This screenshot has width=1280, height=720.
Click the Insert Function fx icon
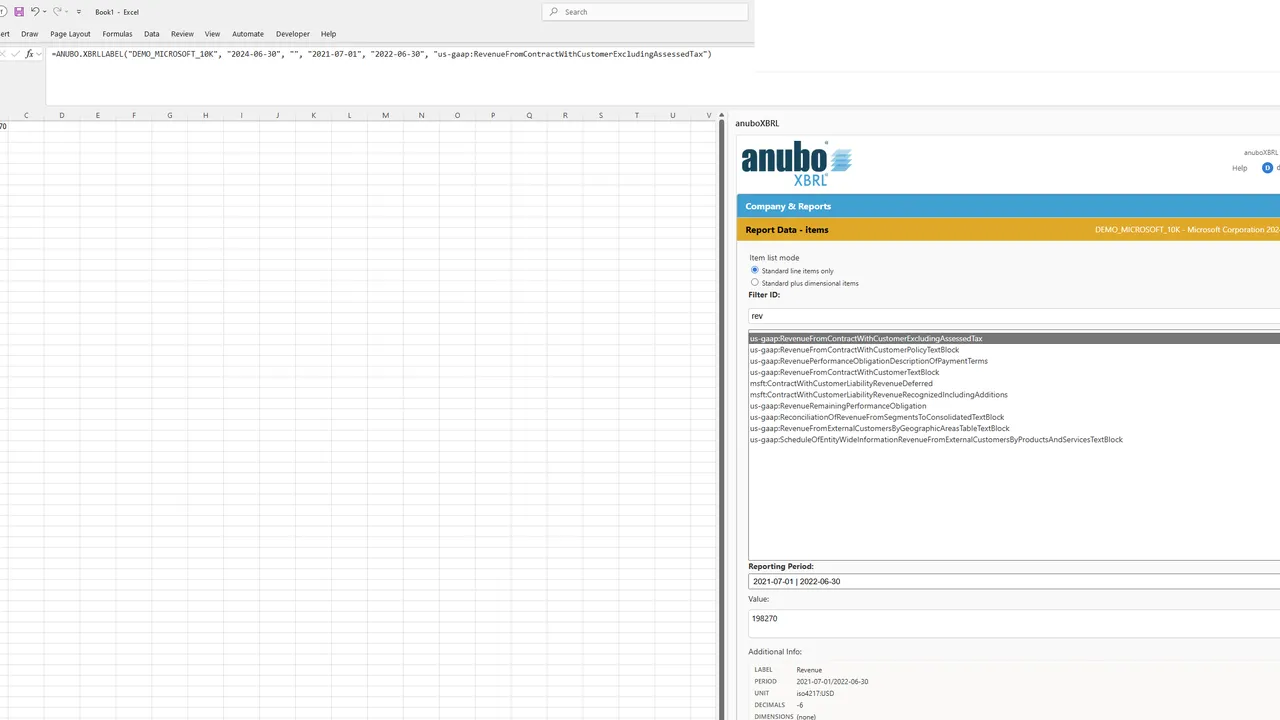[x=29, y=54]
